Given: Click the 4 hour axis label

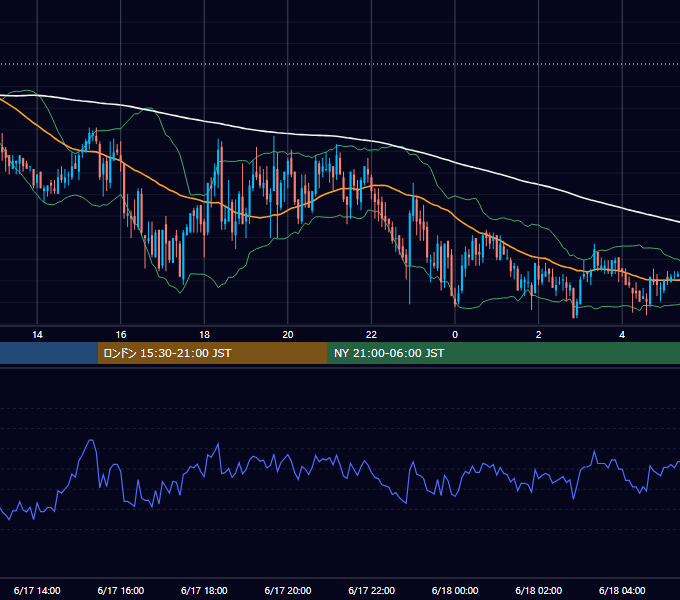Looking at the screenshot, I should coord(622,335).
